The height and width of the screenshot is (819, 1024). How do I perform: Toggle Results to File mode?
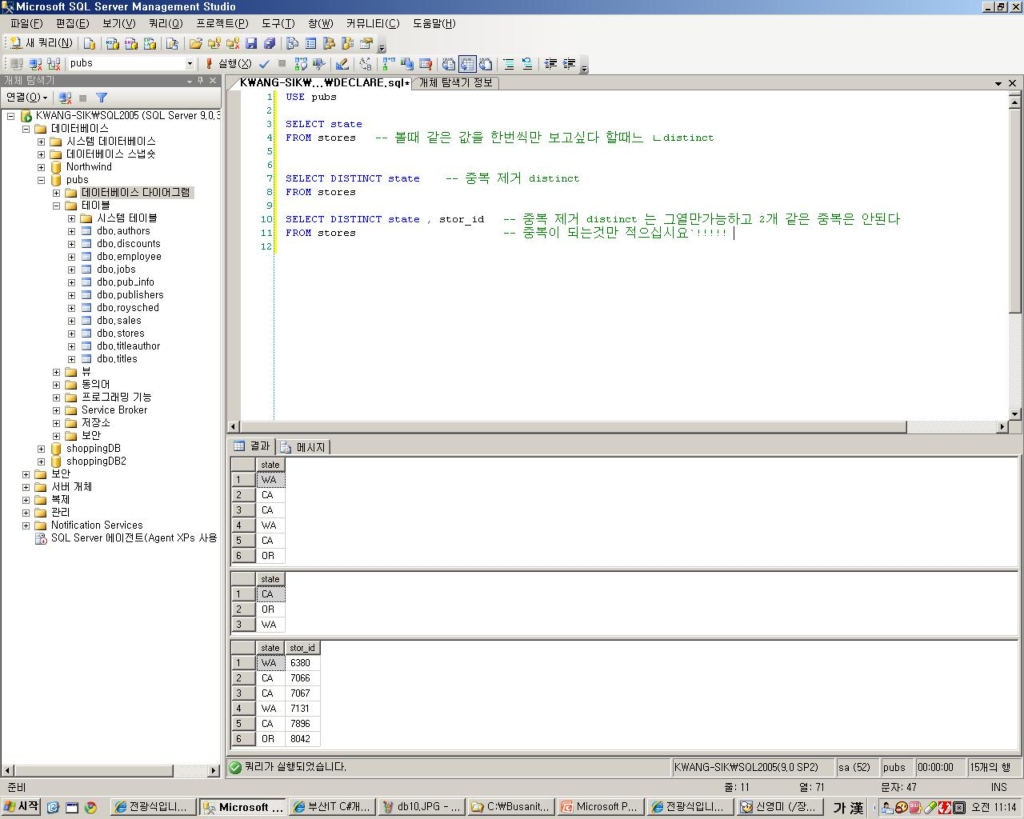[x=485, y=63]
